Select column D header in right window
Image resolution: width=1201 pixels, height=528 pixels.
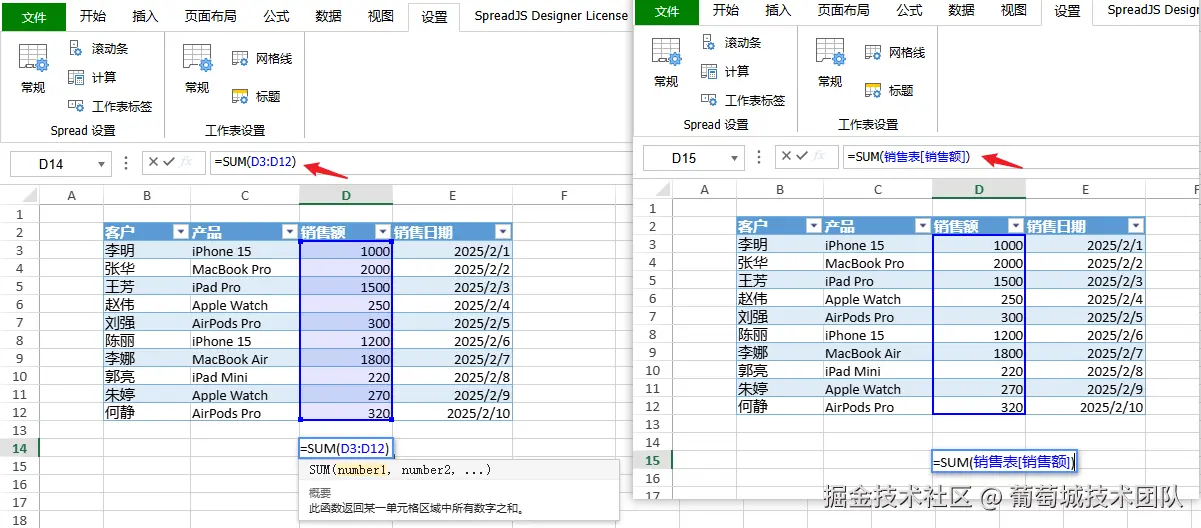pos(979,189)
